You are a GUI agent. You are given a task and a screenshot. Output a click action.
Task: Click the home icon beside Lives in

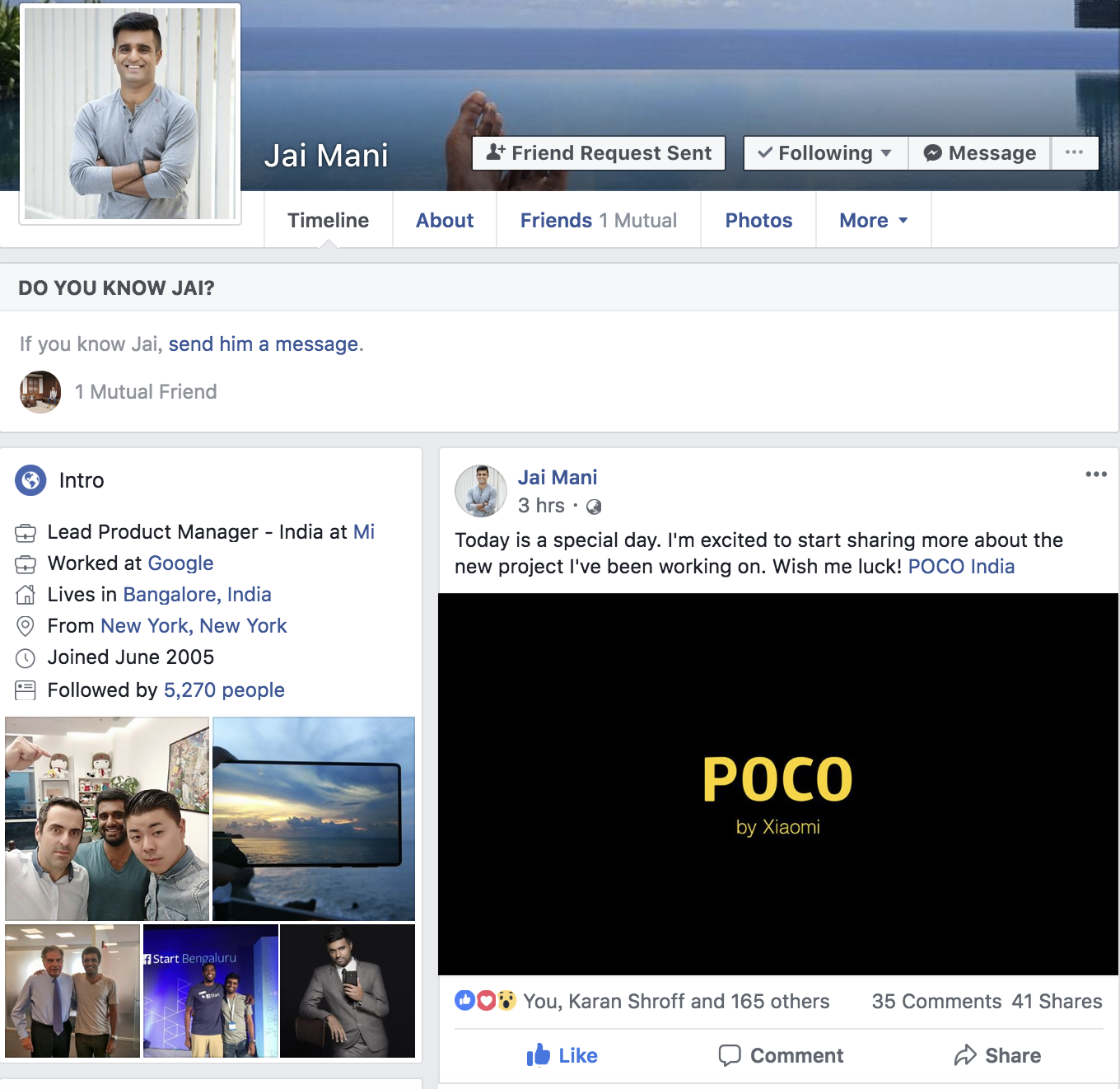[26, 595]
